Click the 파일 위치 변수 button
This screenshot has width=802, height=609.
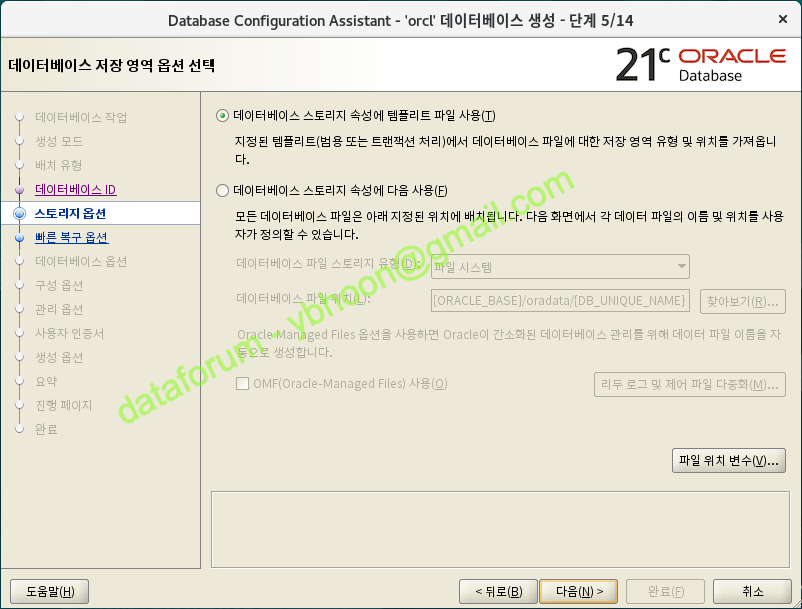coord(728,461)
